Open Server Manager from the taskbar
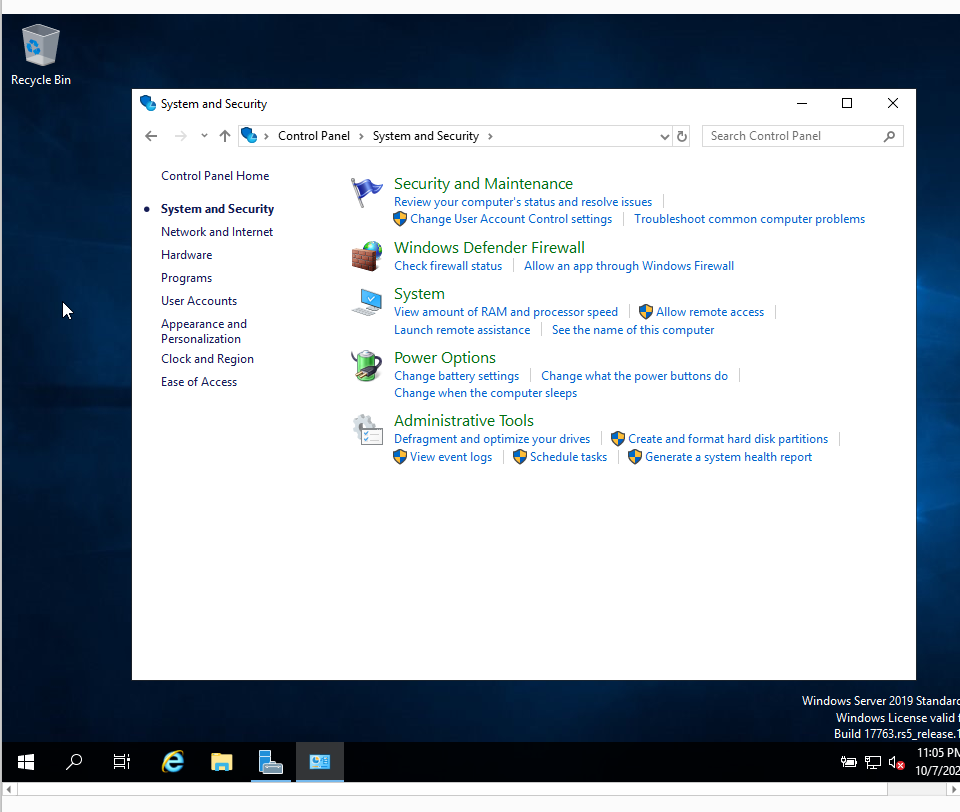The width and height of the screenshot is (960, 812). pyautogui.click(x=271, y=762)
